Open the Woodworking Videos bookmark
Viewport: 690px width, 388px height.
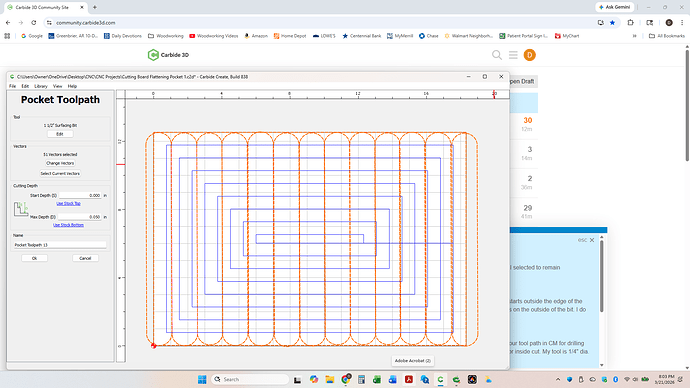coord(213,36)
